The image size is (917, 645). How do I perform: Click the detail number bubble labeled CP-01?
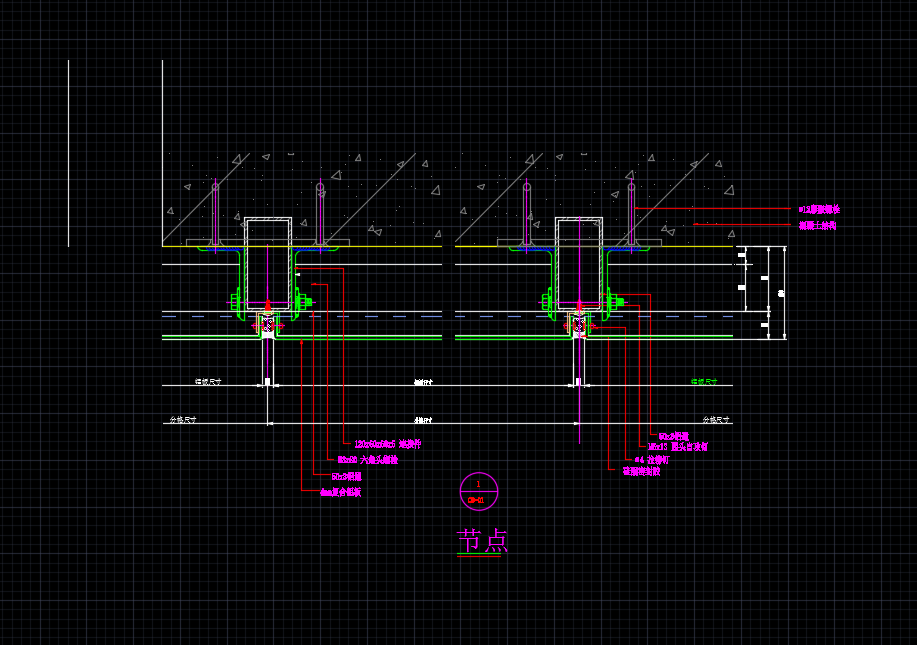point(478,491)
